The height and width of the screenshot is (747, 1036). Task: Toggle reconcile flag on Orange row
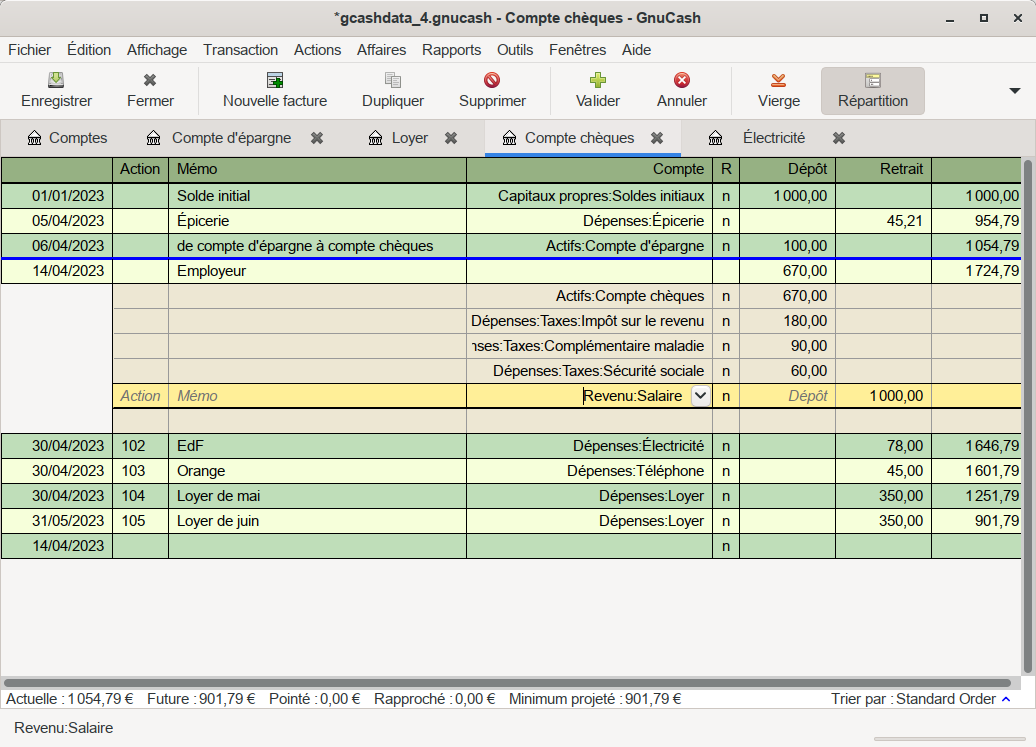pyautogui.click(x=726, y=471)
